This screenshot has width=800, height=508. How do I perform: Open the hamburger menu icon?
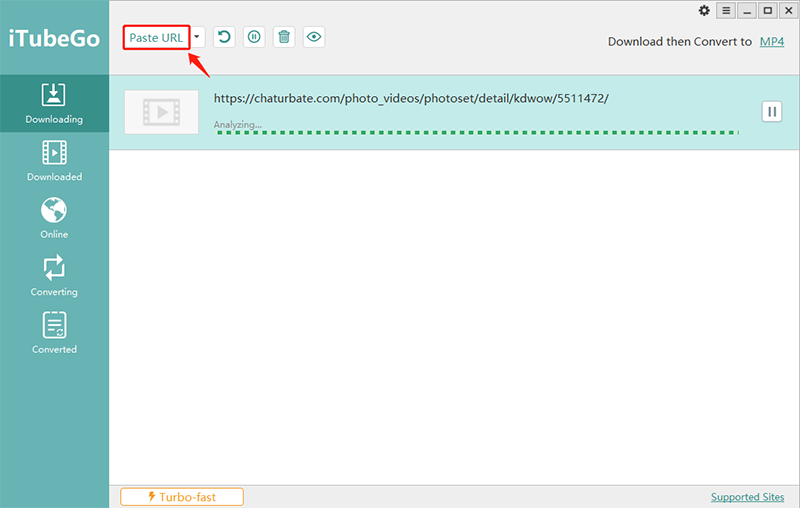click(x=726, y=10)
